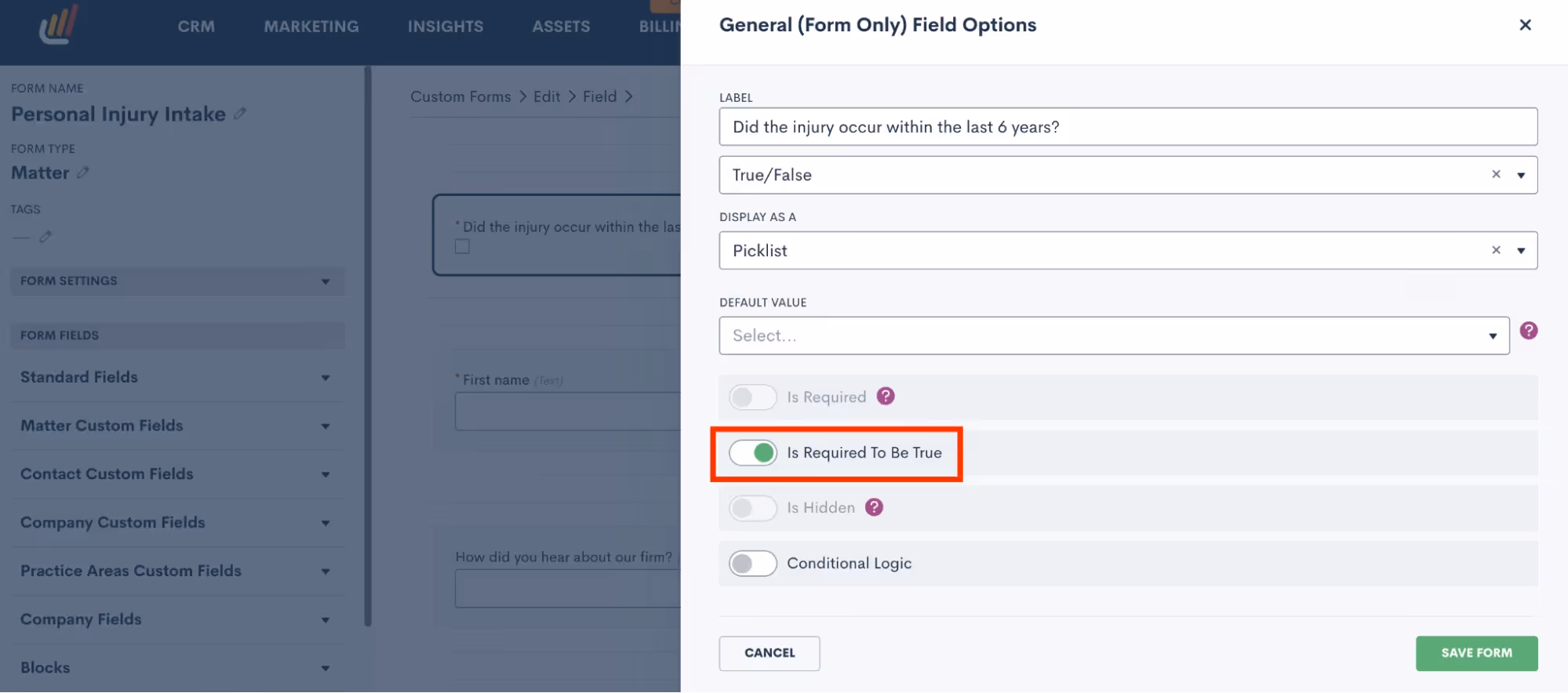
Task: Disable the Is Required To Be True toggle
Action: (753, 452)
